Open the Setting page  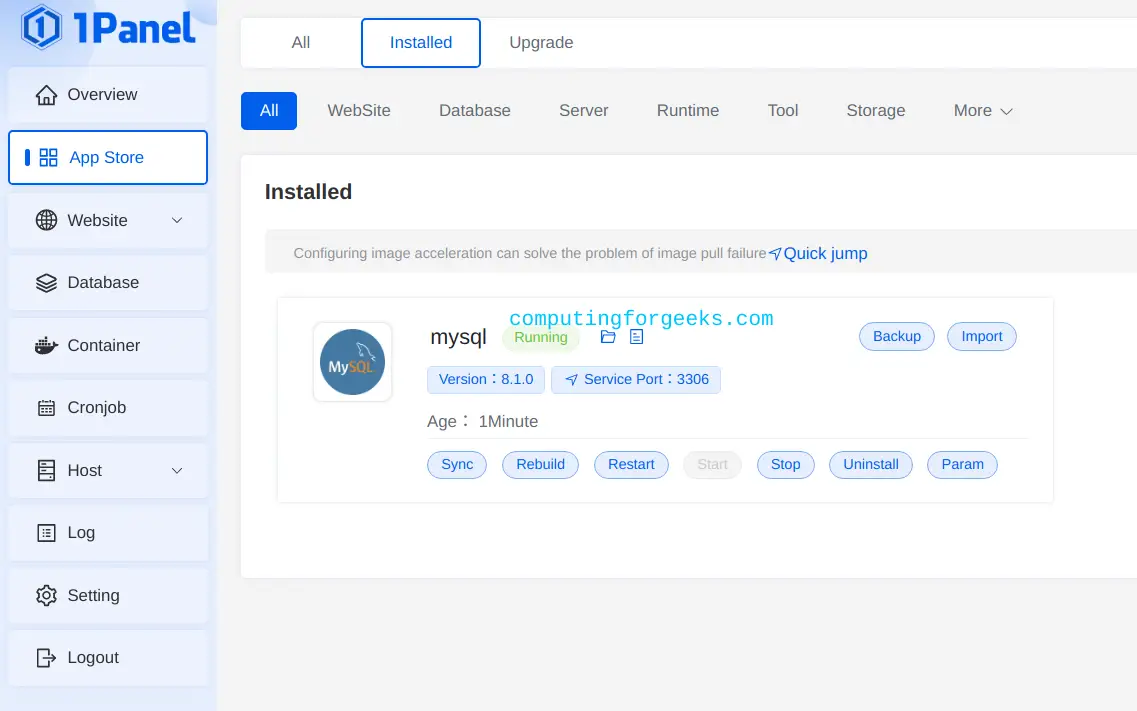point(108,595)
